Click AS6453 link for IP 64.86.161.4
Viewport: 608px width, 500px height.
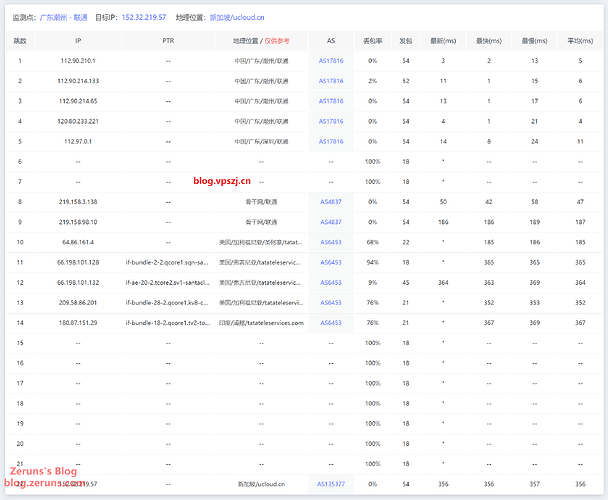coord(330,242)
